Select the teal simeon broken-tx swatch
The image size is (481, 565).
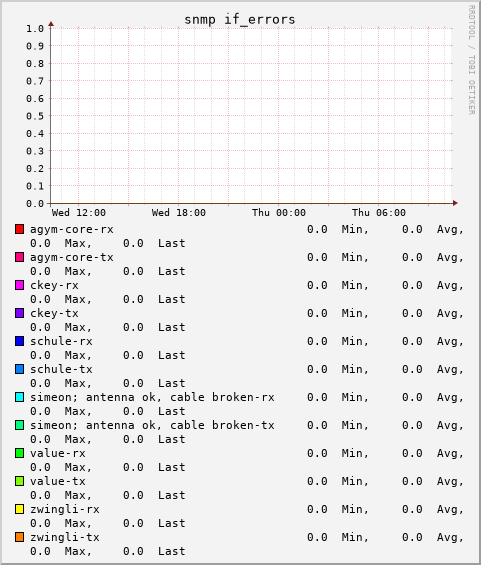[19, 425]
